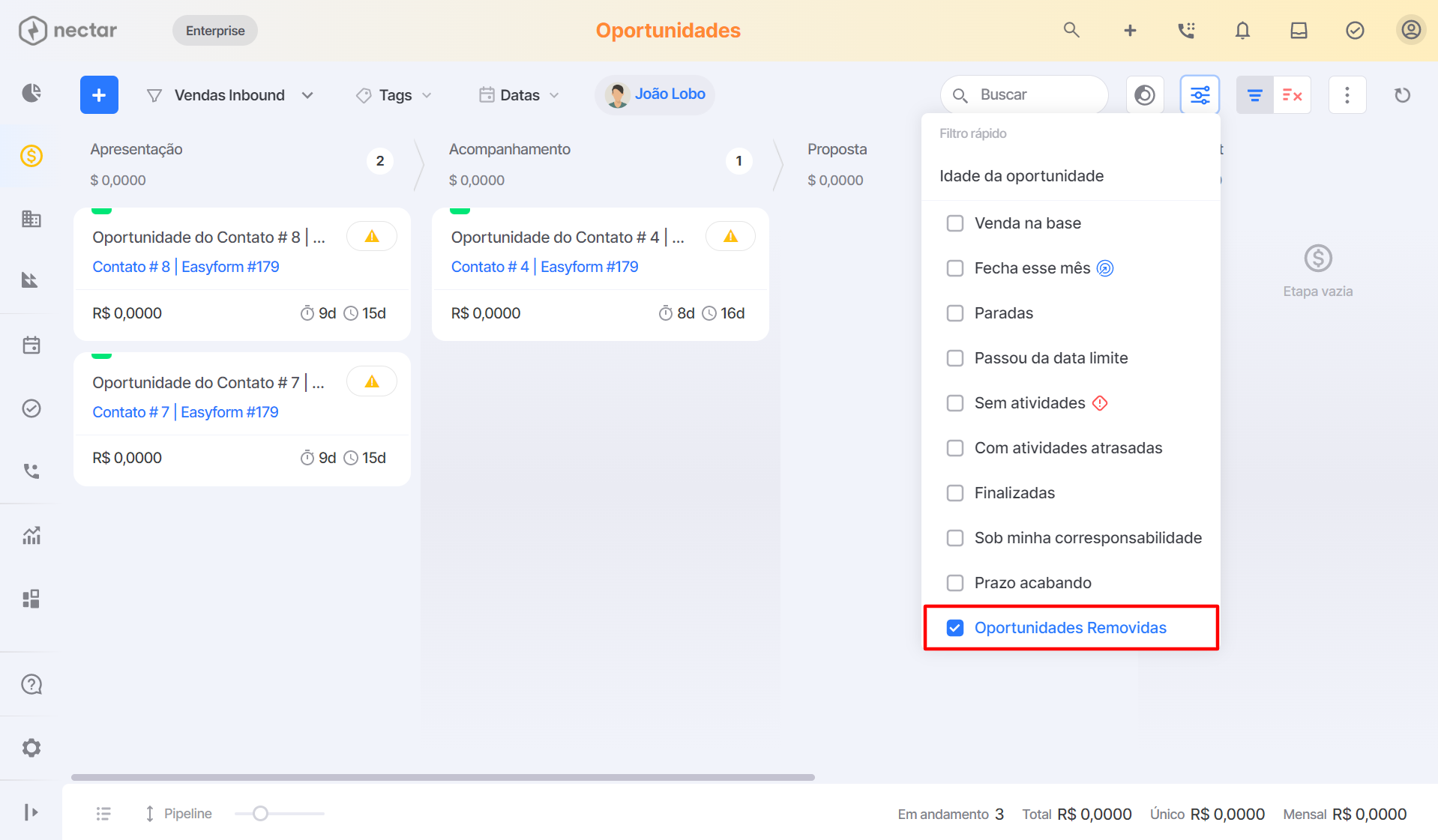Check the Paradas filter checkbox
The width and height of the screenshot is (1438, 840).
point(955,313)
